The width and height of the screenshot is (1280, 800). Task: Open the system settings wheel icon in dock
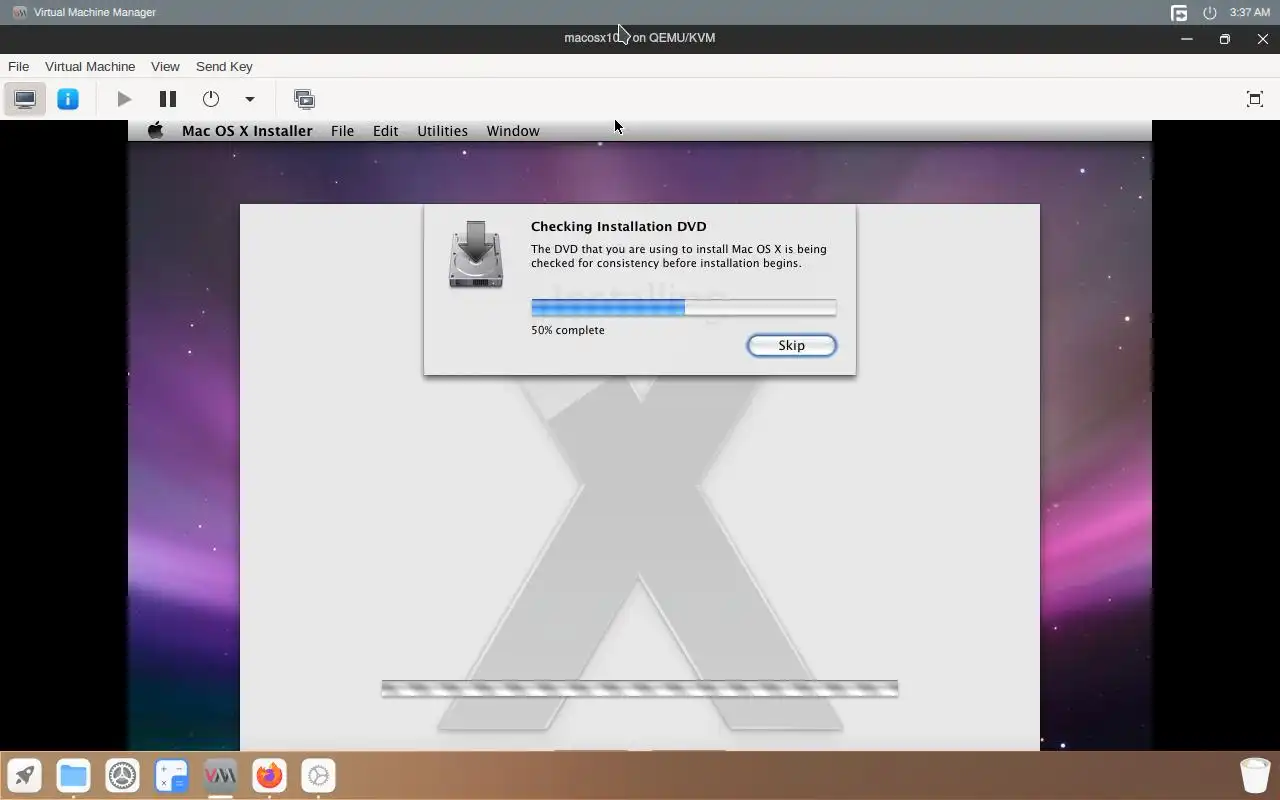tap(123, 775)
